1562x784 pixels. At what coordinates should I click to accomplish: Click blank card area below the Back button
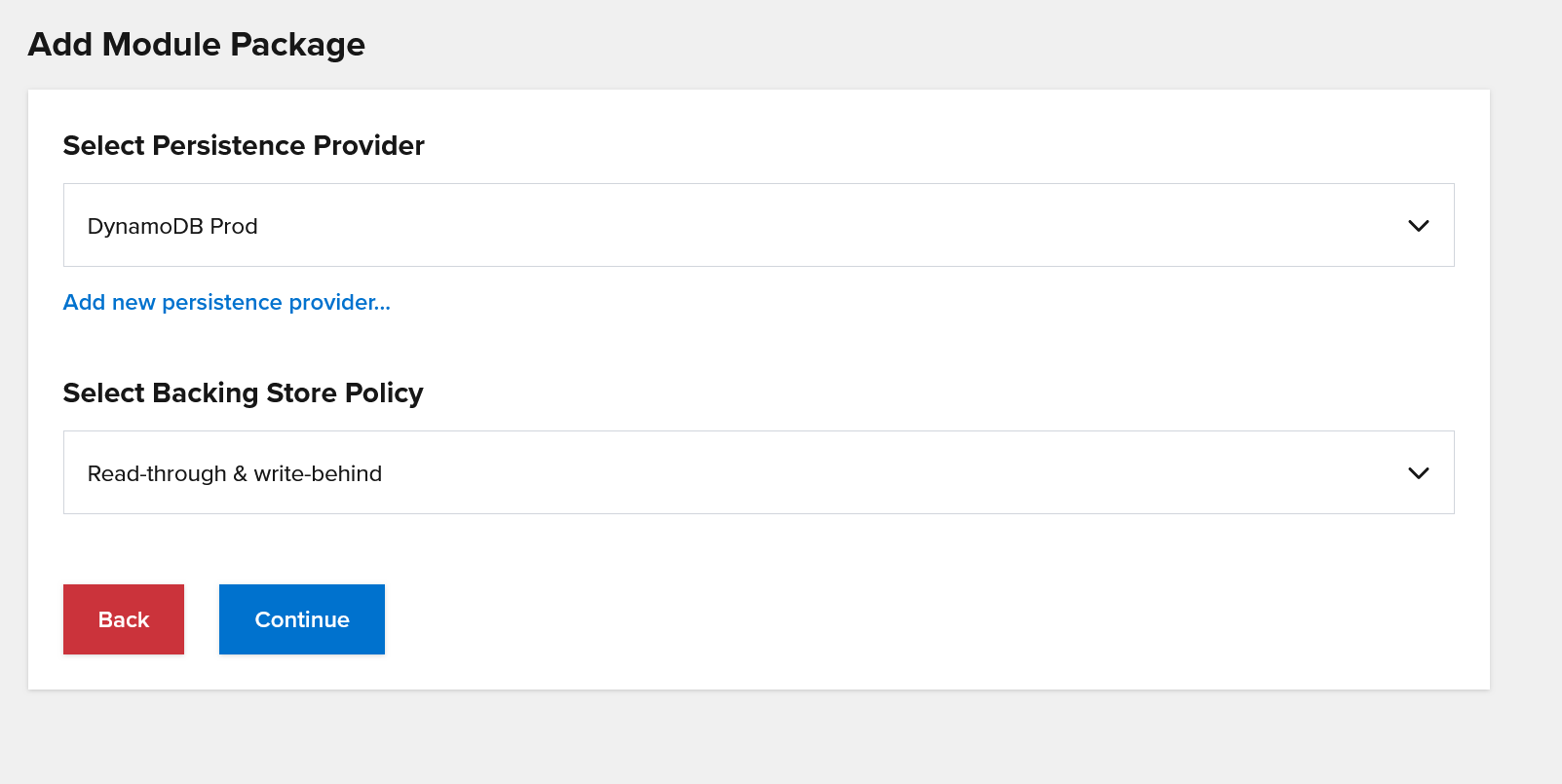(x=124, y=672)
